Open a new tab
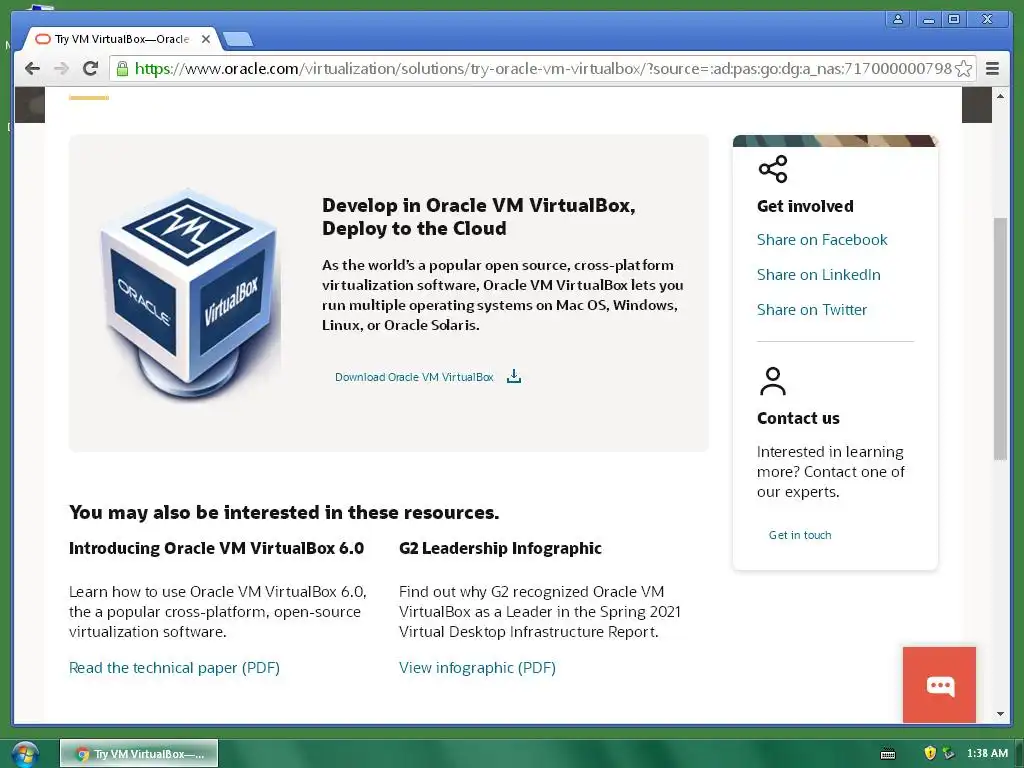Viewport: 1024px width, 768px height. point(238,40)
